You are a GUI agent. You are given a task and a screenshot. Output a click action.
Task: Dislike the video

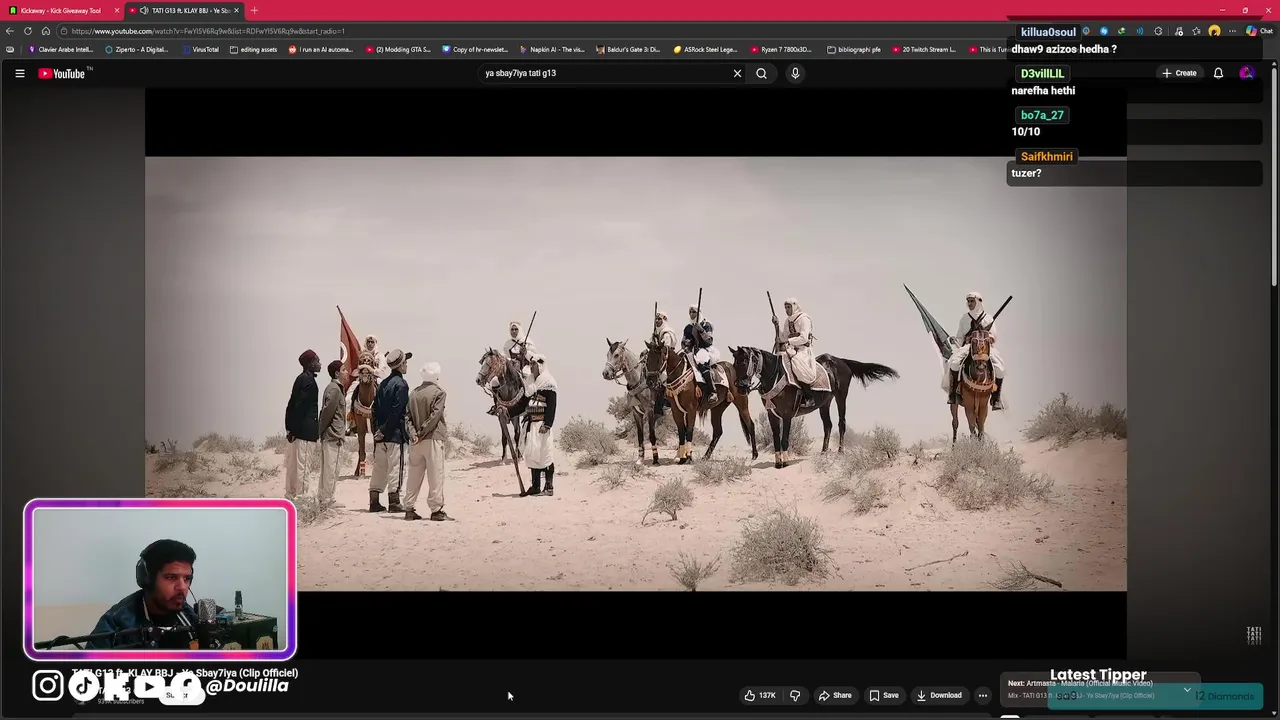[x=795, y=695]
